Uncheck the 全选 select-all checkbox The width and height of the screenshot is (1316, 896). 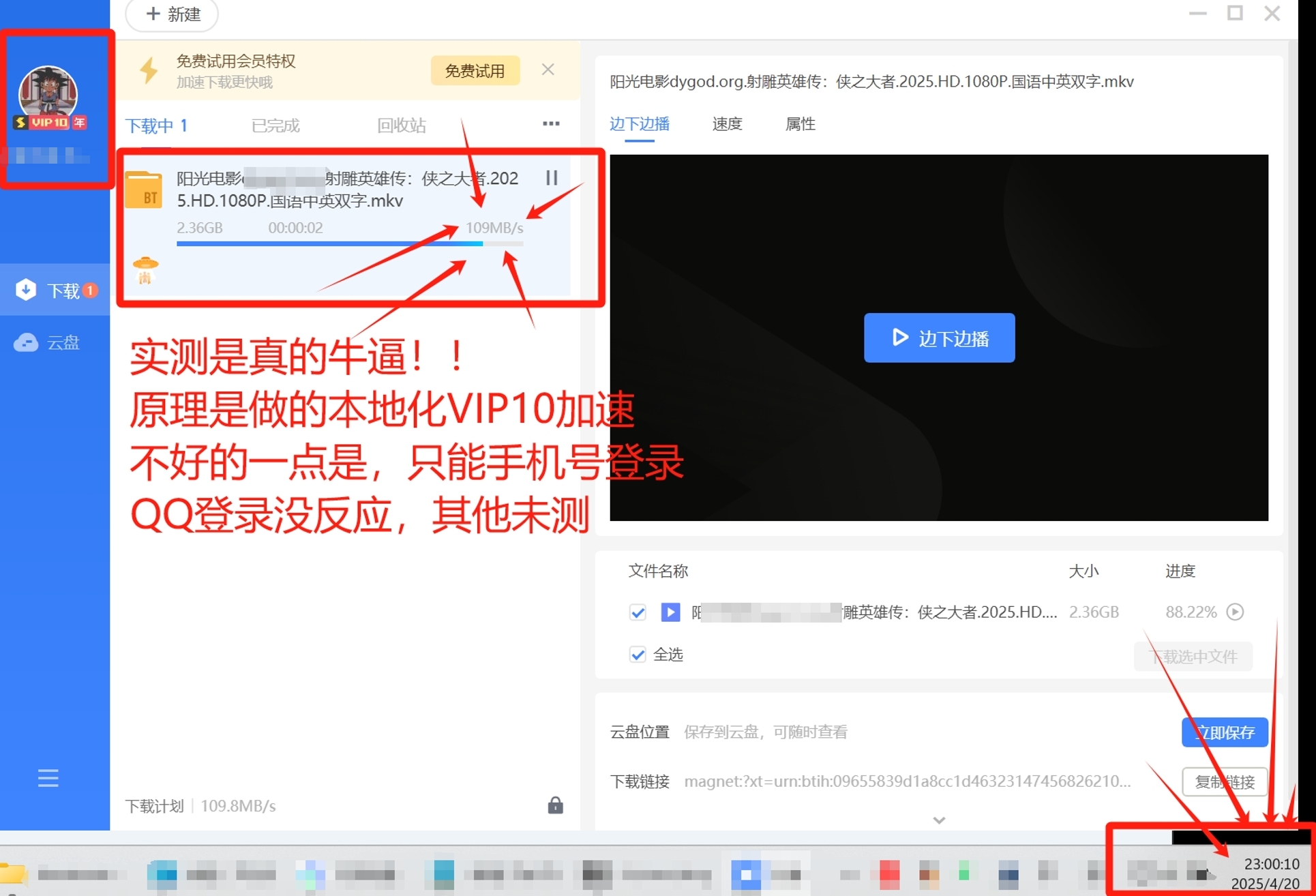(x=637, y=654)
